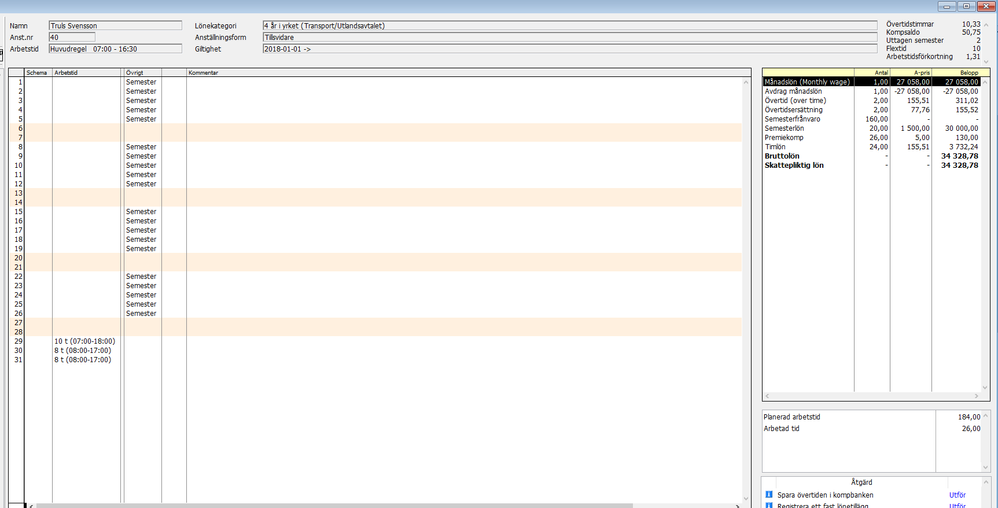This screenshot has width=998, height=508.
Task: Click Utför for Spara övertiden i kompbanken
Action: [x=957, y=495]
